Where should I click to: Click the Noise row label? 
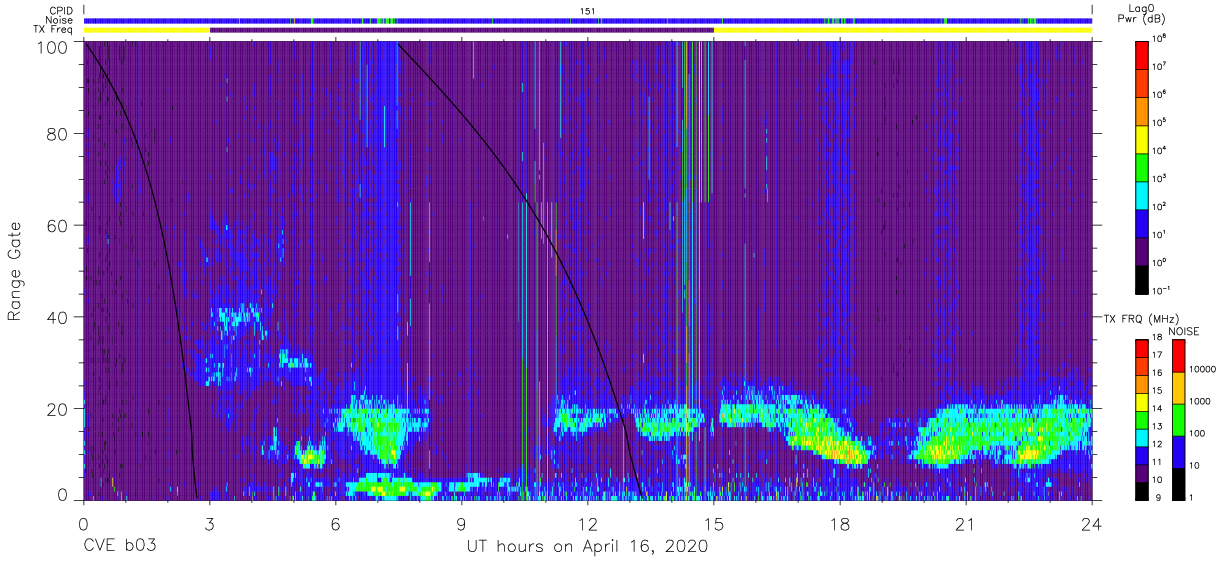point(60,20)
